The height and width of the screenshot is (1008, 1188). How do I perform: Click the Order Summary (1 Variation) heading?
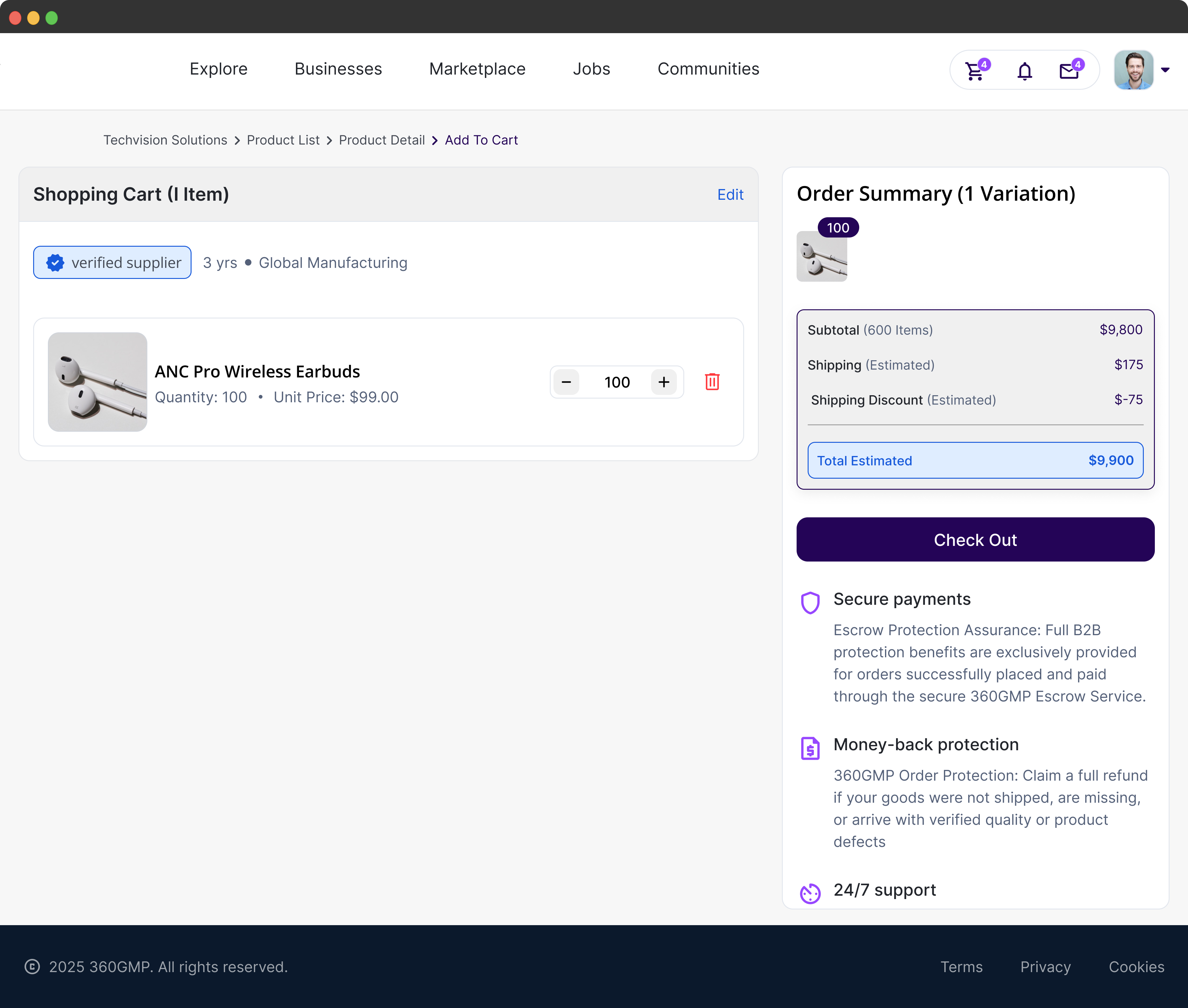[935, 194]
